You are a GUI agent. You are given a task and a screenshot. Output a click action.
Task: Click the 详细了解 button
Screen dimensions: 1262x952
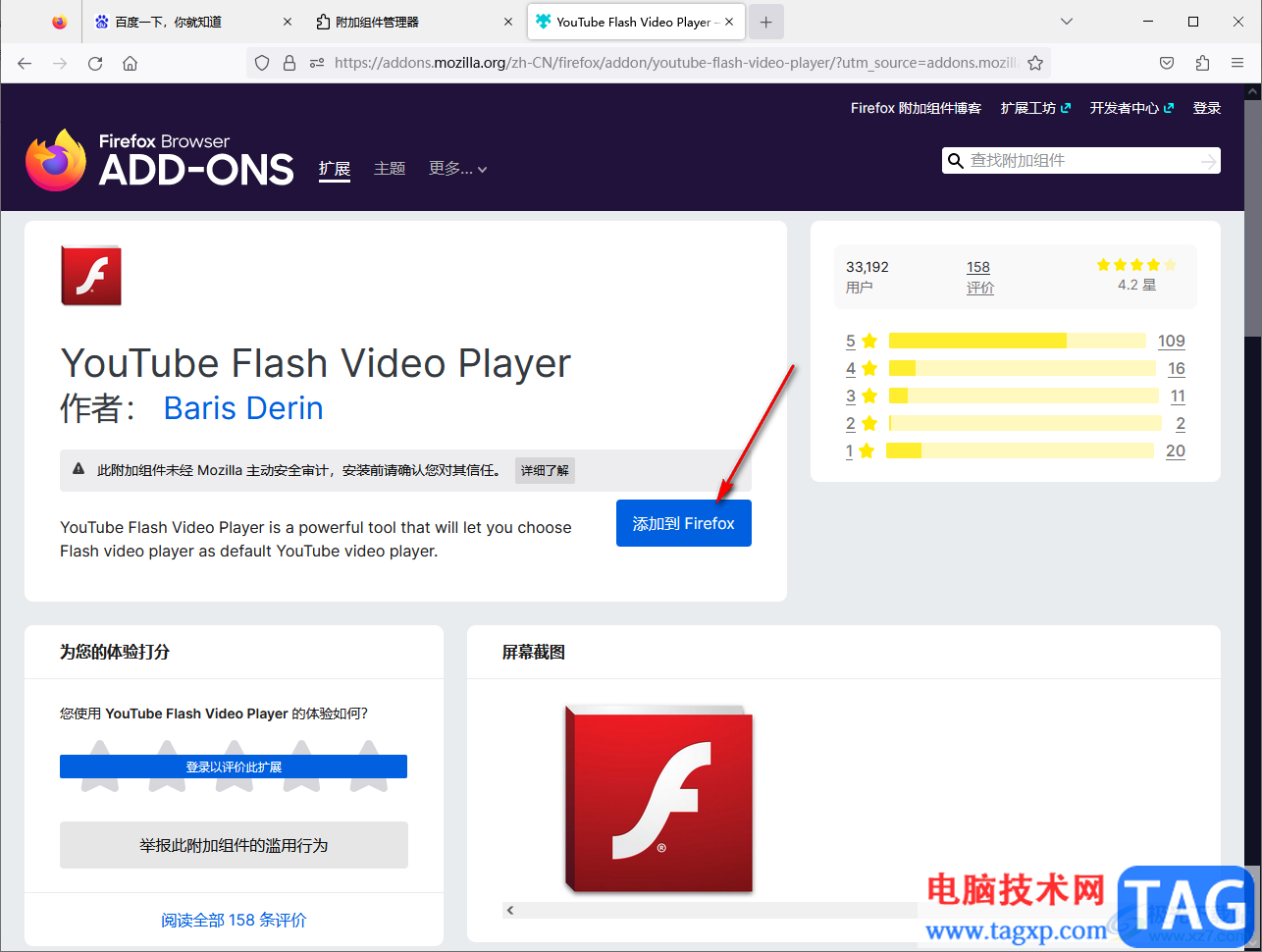click(x=545, y=470)
